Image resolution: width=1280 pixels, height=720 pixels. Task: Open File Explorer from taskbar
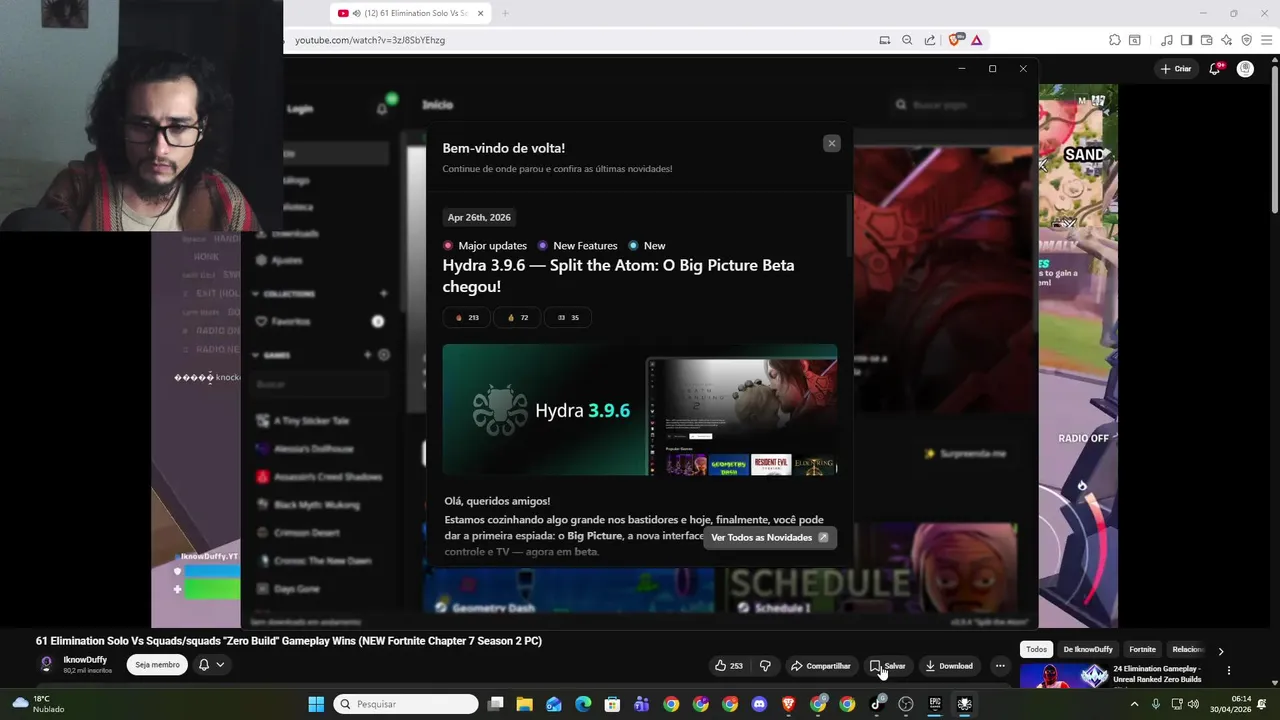(524, 704)
